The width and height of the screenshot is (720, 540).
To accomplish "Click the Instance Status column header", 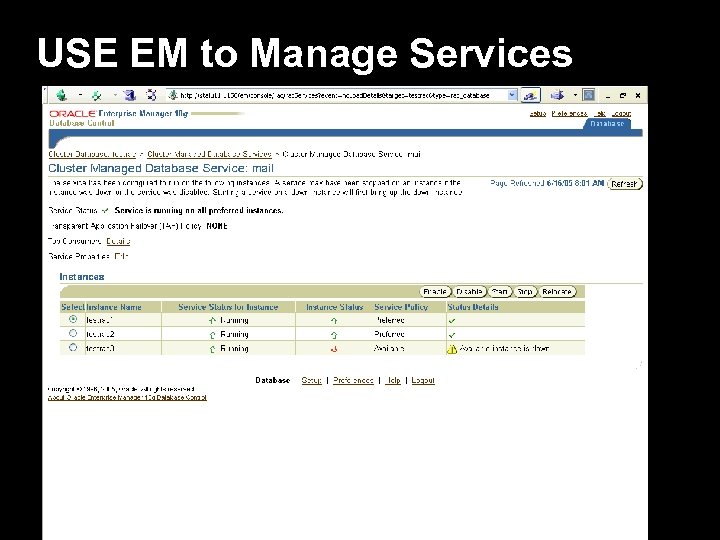I will tap(335, 307).
